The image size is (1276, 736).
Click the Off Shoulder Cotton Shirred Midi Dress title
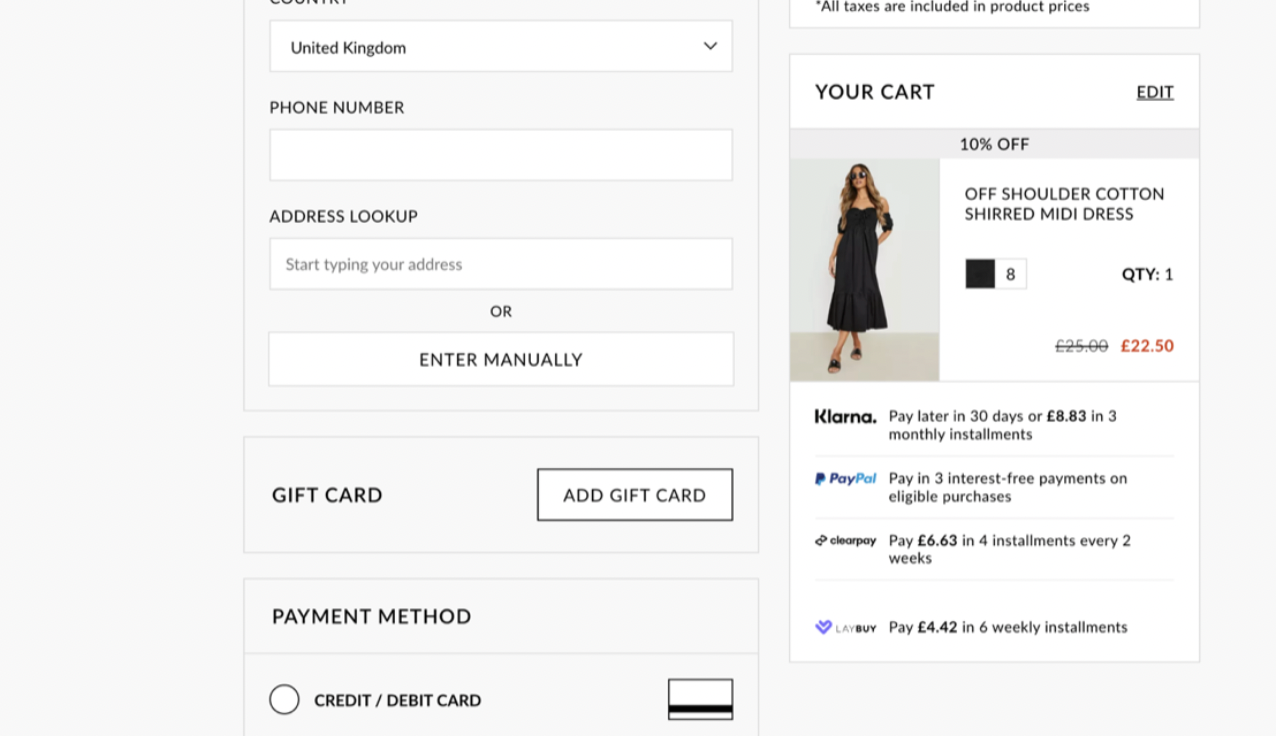point(1063,204)
